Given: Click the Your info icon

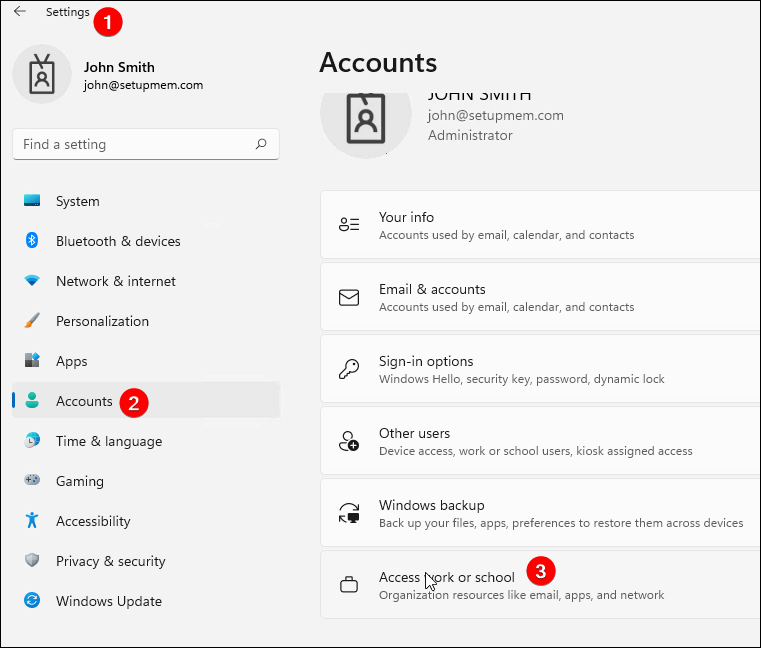Looking at the screenshot, I should click(349, 224).
